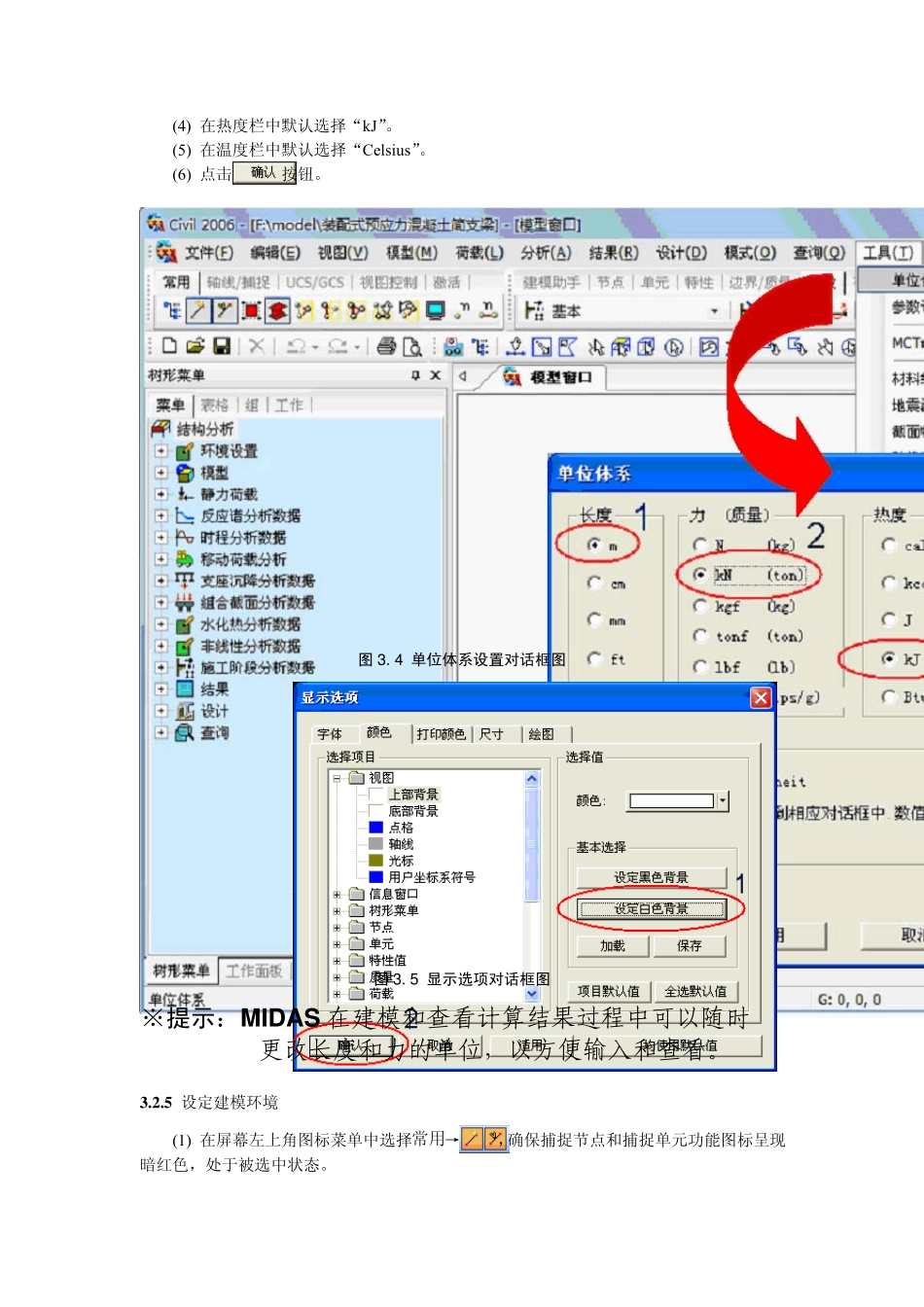Expand the 水化热分析数据 tree node
Screen dimensions: 924x1307
(160, 623)
